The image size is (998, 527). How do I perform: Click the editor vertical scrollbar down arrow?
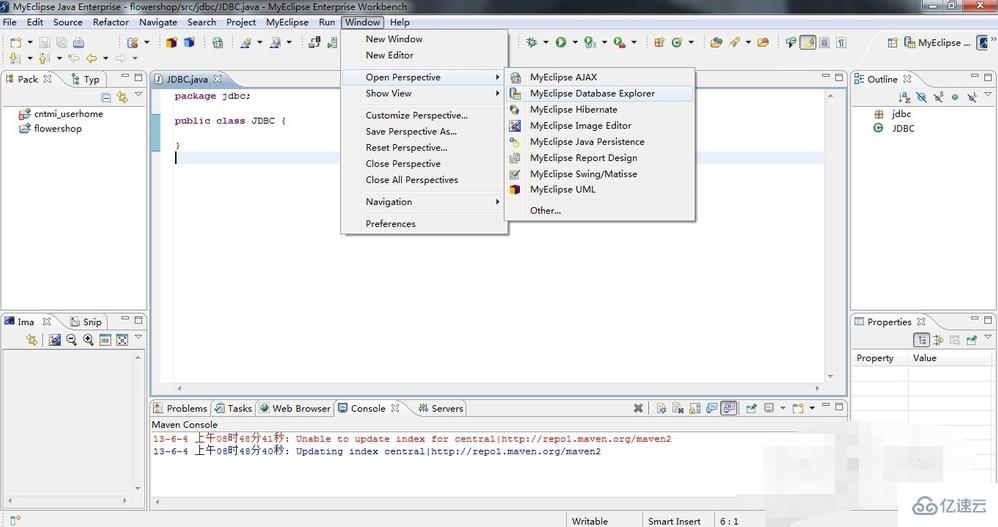[x=830, y=376]
